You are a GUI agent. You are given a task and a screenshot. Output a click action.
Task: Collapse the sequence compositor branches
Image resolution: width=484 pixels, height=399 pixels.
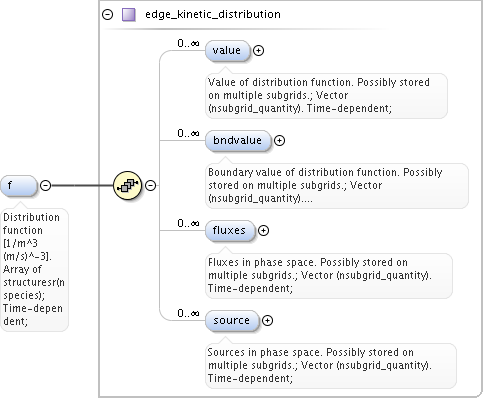tap(151, 185)
